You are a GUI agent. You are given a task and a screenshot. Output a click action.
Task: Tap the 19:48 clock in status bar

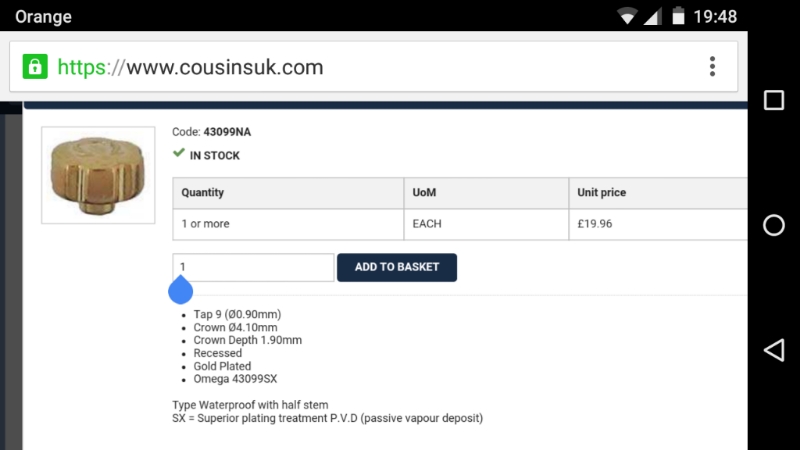(714, 17)
